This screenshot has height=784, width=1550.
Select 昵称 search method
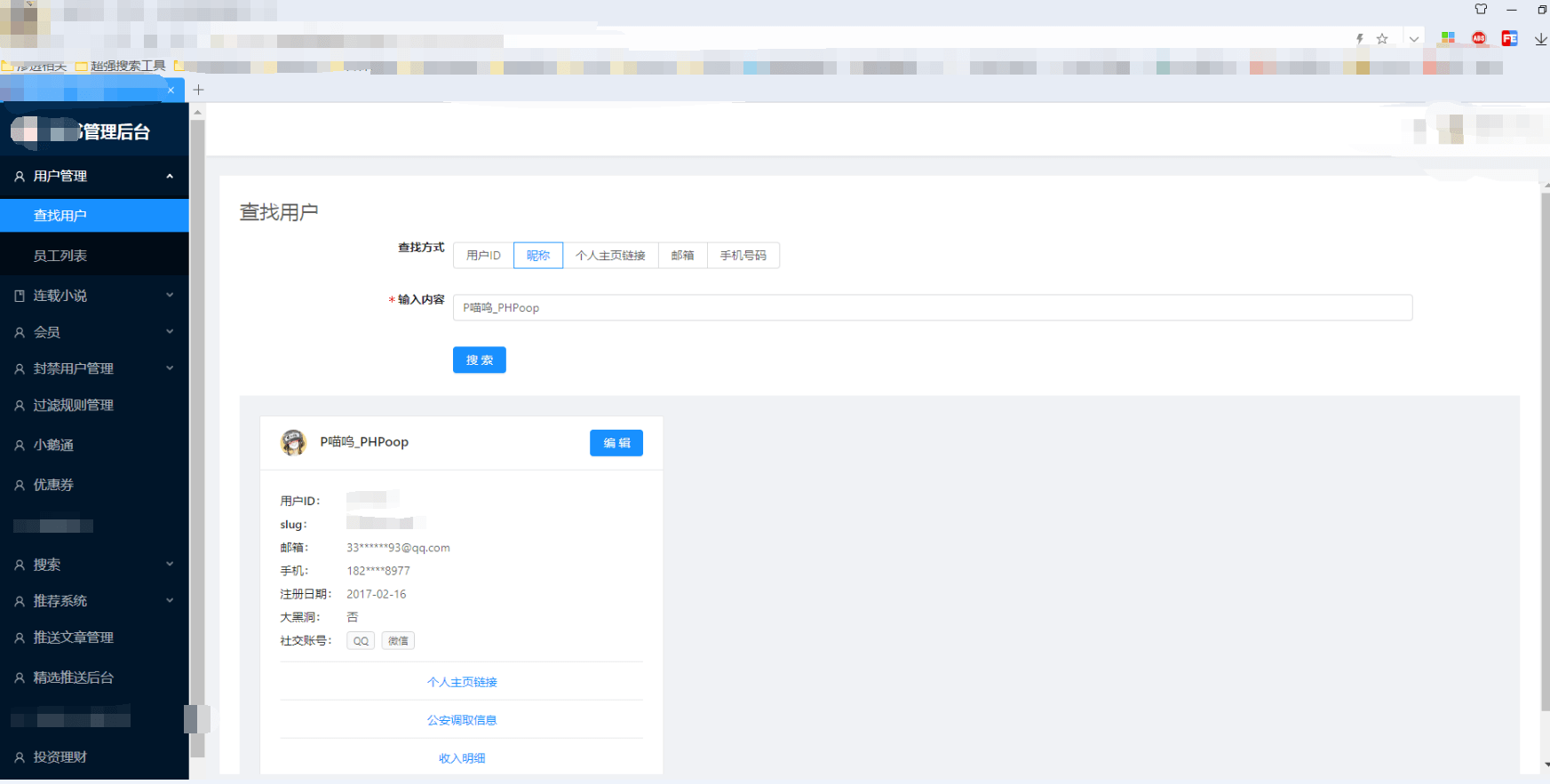pyautogui.click(x=538, y=256)
